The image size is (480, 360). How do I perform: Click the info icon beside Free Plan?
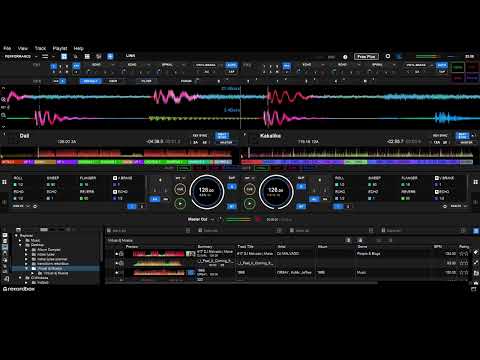click(x=345, y=57)
